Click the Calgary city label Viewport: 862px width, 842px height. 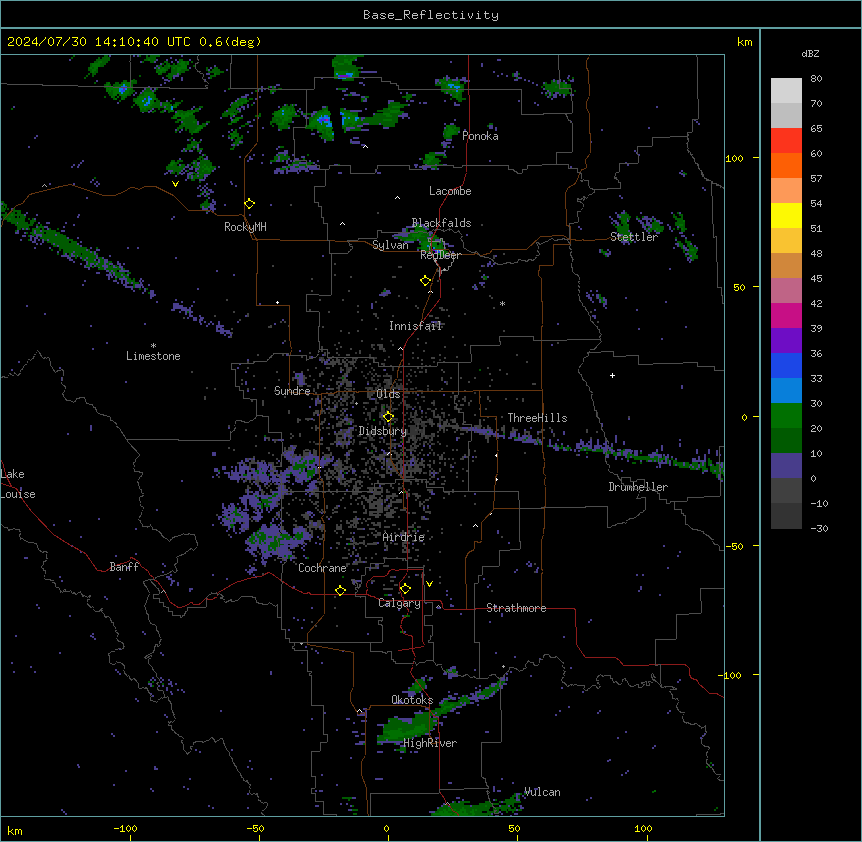[399, 603]
